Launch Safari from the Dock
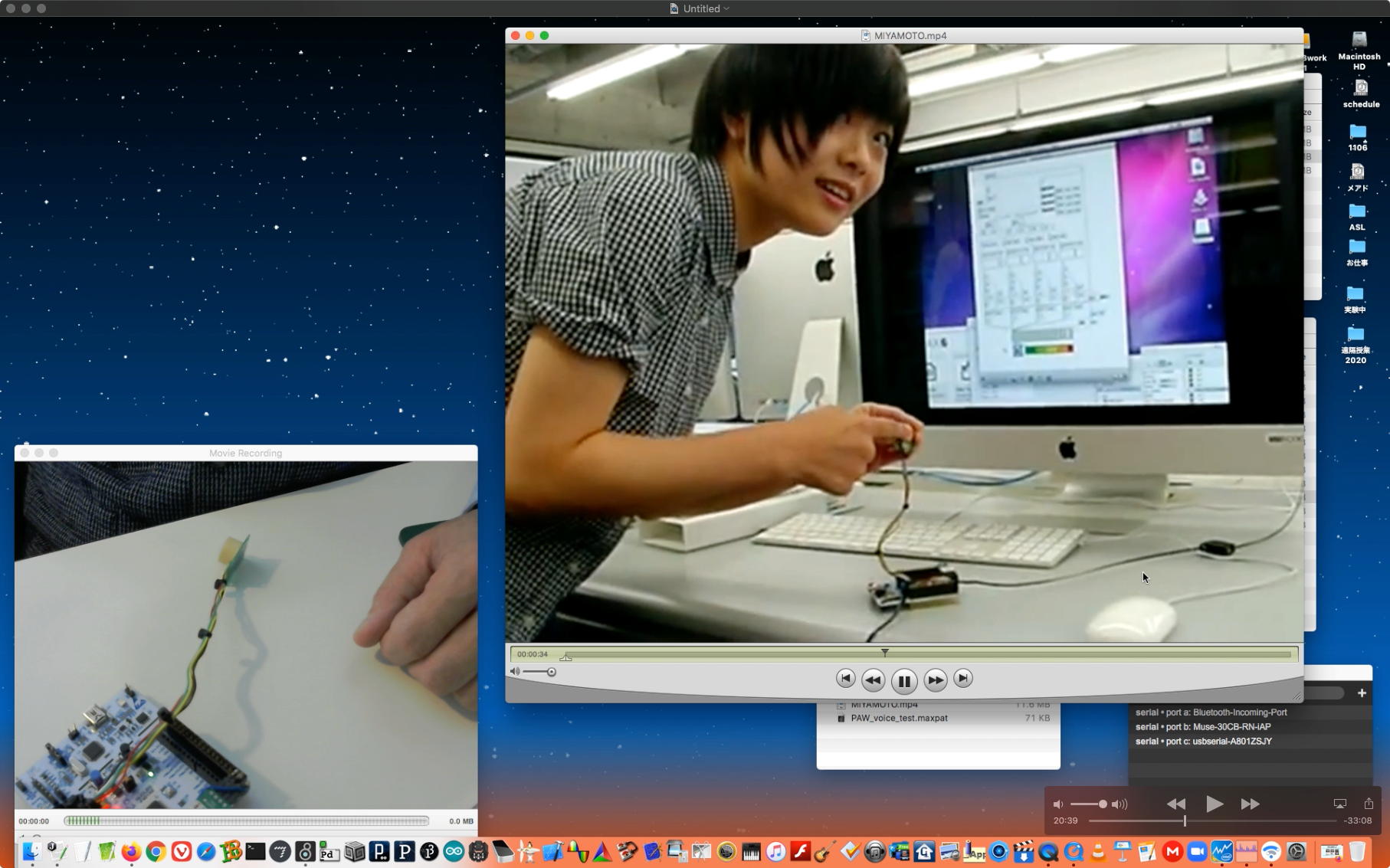1390x868 pixels. [x=206, y=851]
